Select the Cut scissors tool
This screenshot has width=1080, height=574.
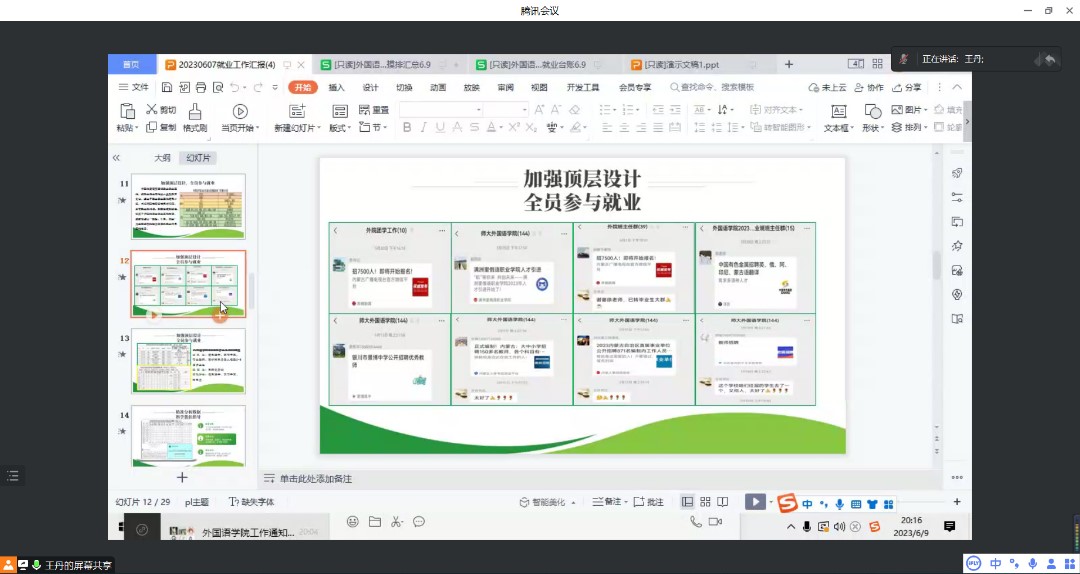[152, 110]
